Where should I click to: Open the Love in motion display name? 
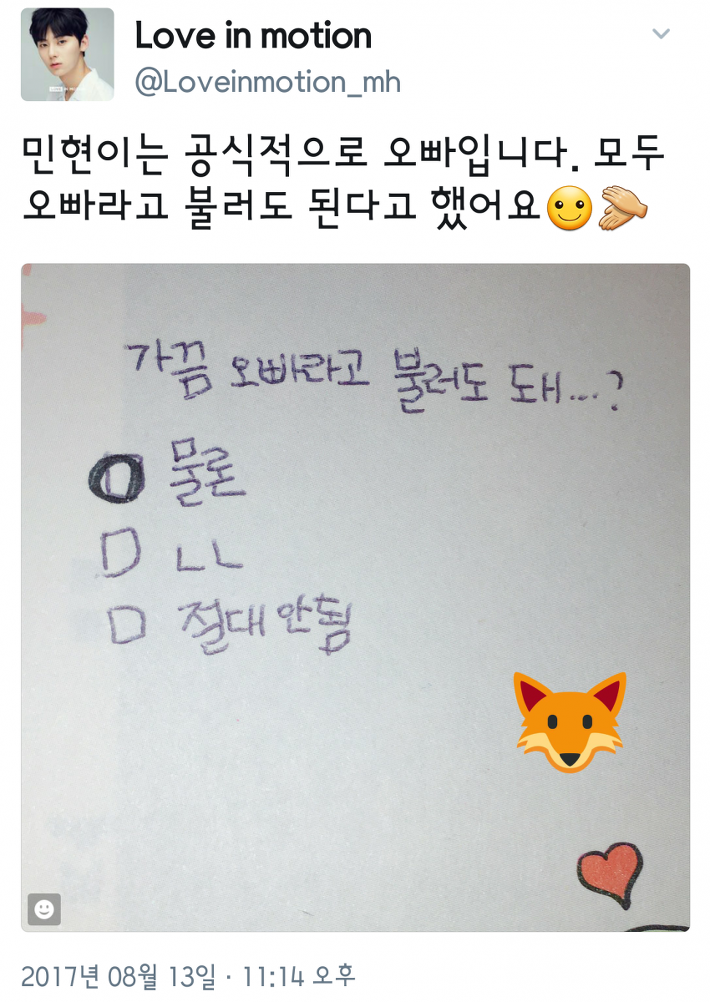pyautogui.click(x=253, y=35)
